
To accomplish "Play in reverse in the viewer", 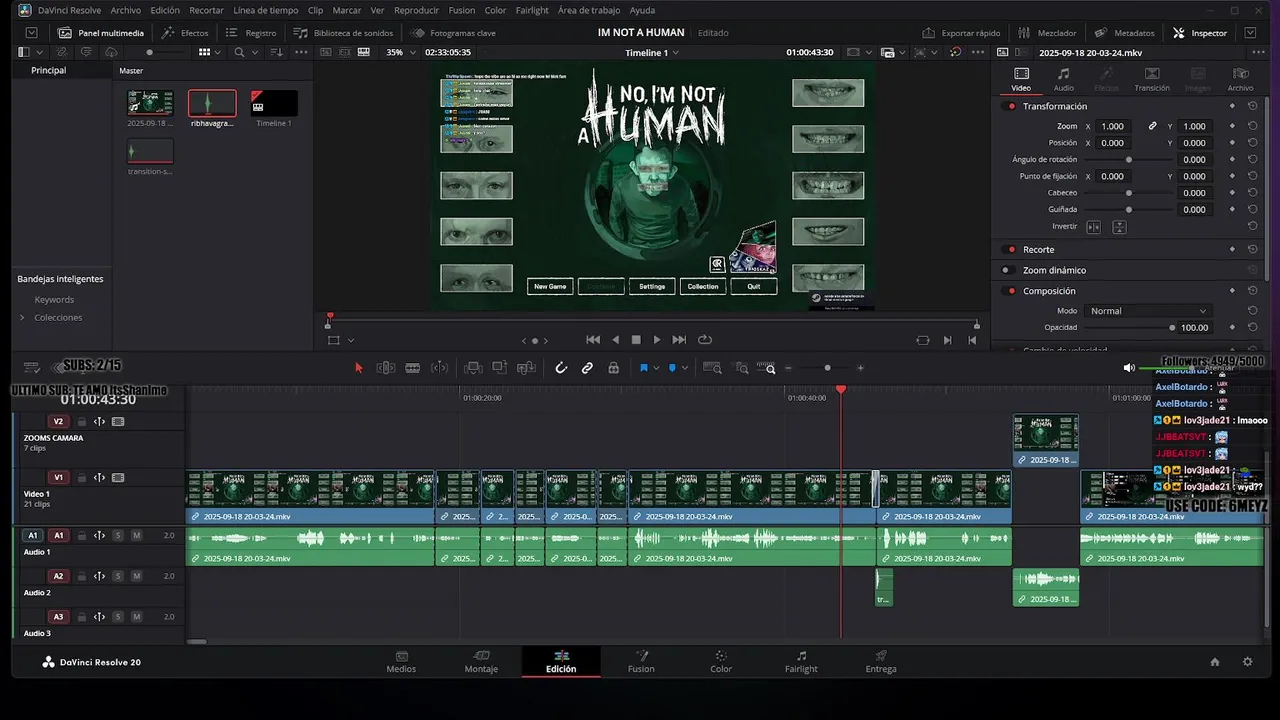I will point(615,340).
